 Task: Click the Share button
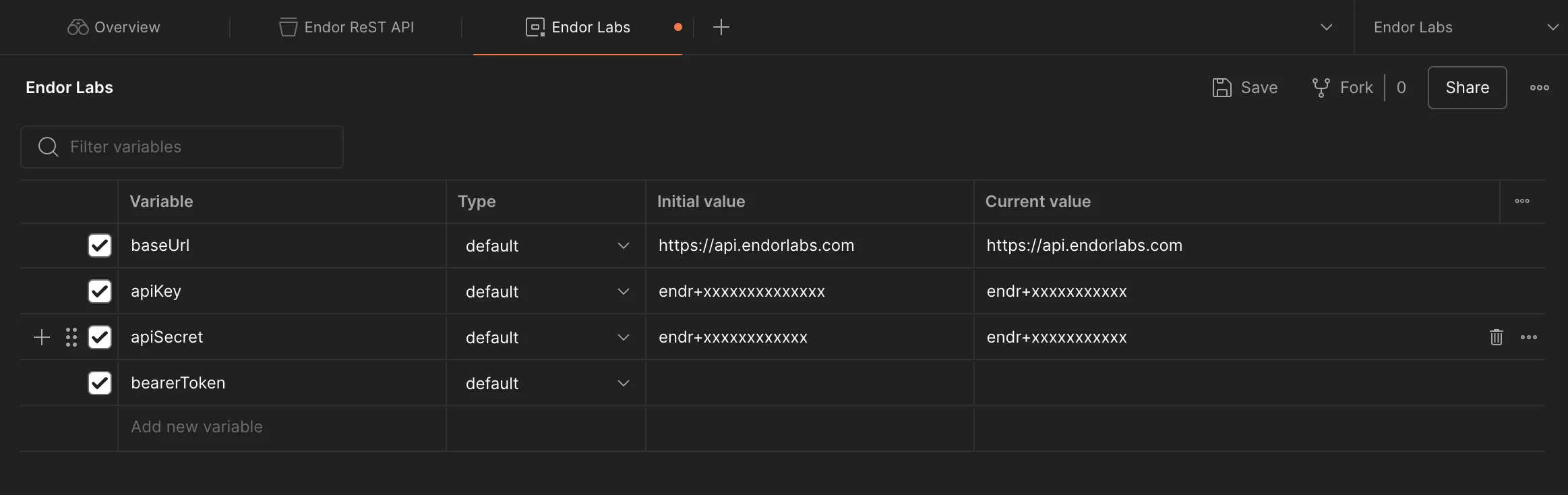pyautogui.click(x=1466, y=87)
